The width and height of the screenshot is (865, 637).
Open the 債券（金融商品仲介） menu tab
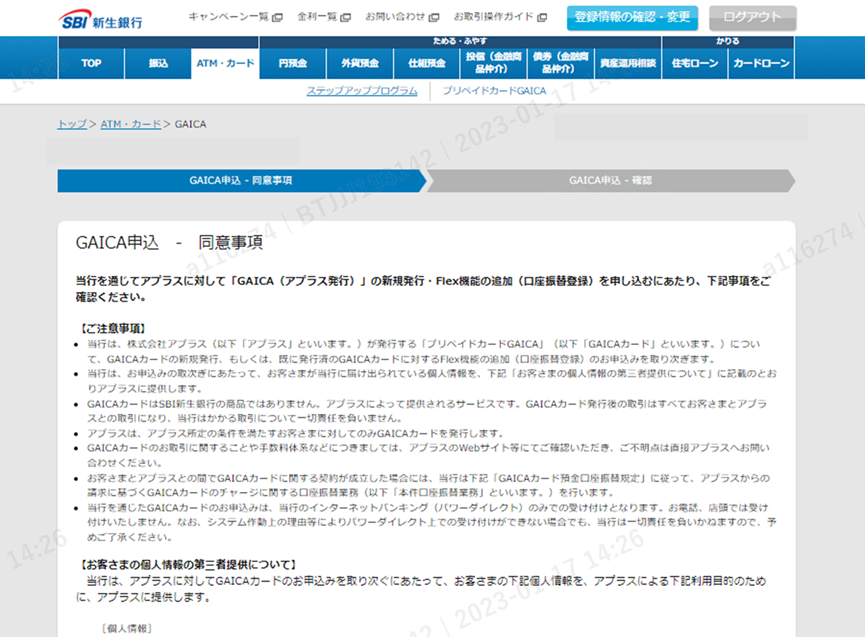[x=560, y=63]
